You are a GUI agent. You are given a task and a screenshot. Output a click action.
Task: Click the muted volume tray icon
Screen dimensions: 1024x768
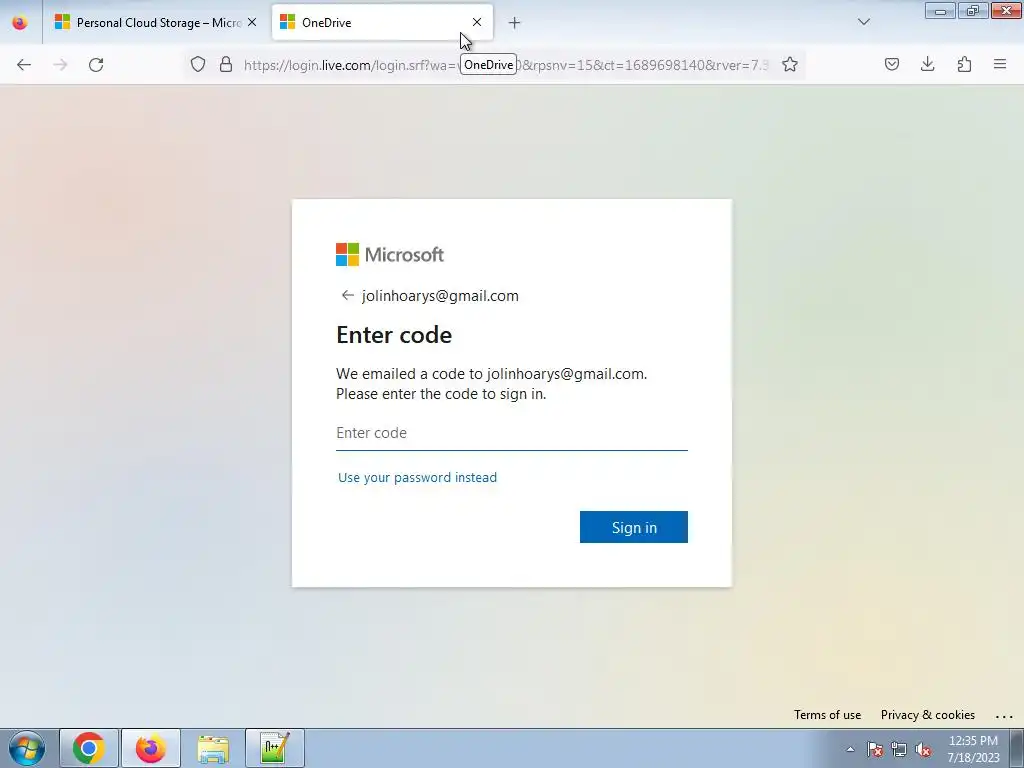pos(923,749)
